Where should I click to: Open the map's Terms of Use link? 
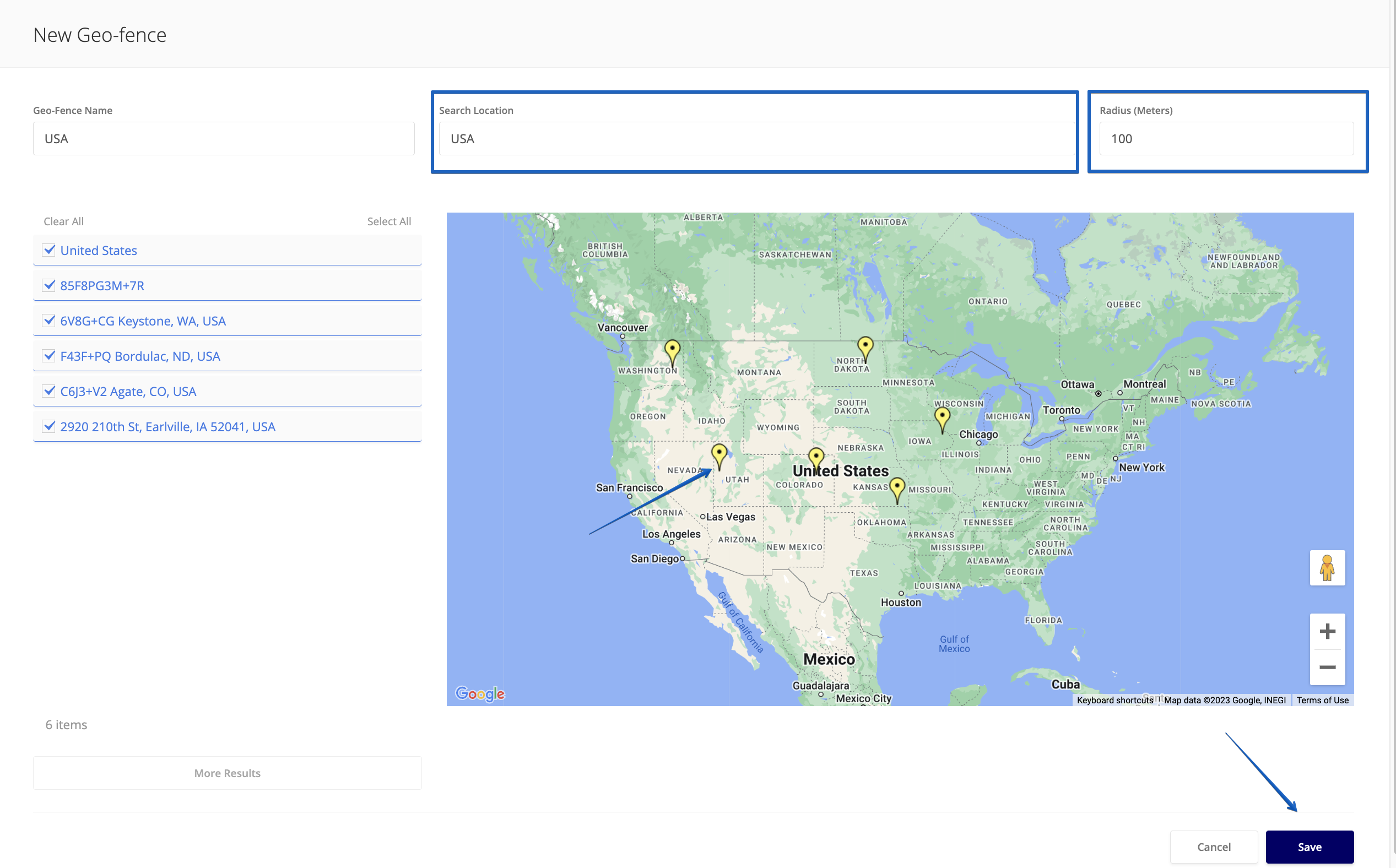point(1322,700)
